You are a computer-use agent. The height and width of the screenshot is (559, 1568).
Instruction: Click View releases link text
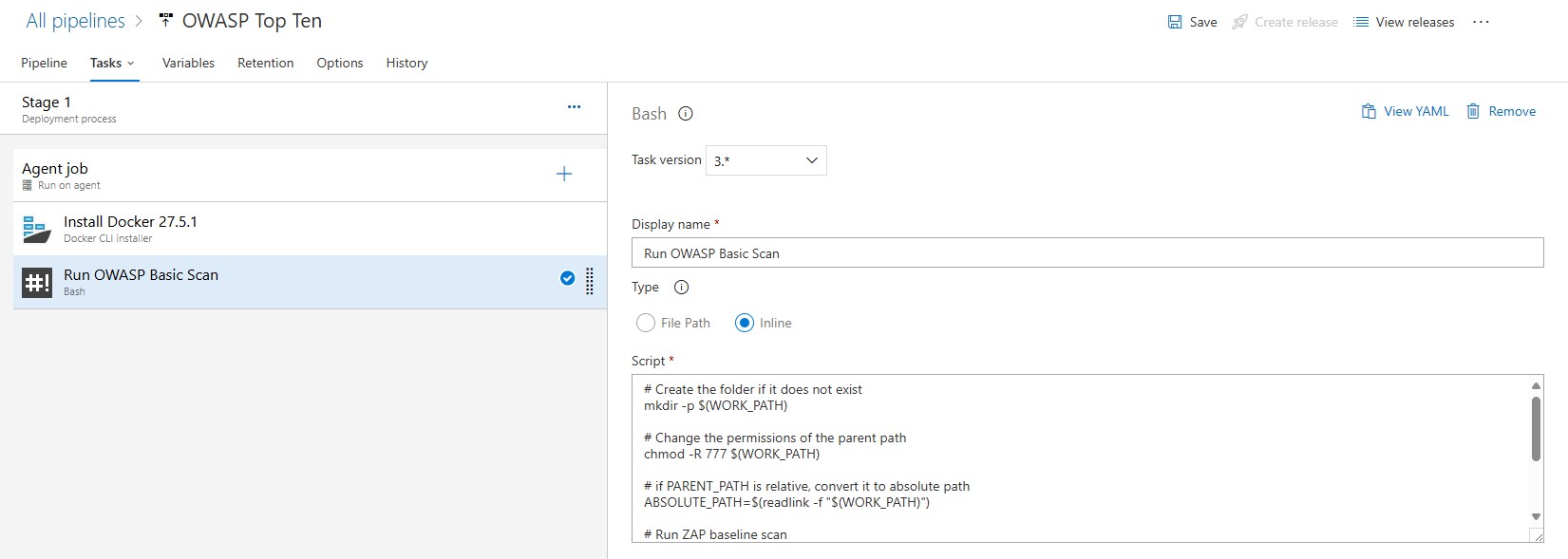click(1414, 22)
